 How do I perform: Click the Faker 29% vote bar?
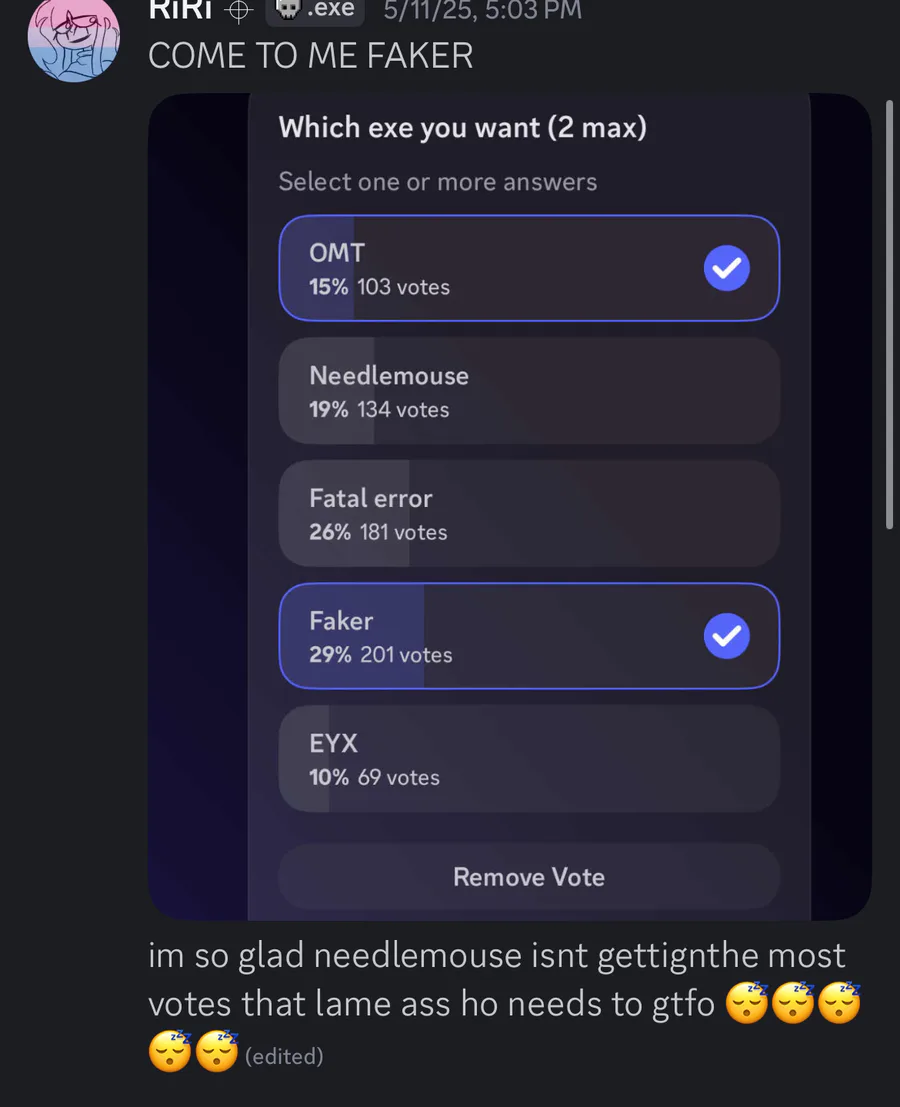(352, 636)
